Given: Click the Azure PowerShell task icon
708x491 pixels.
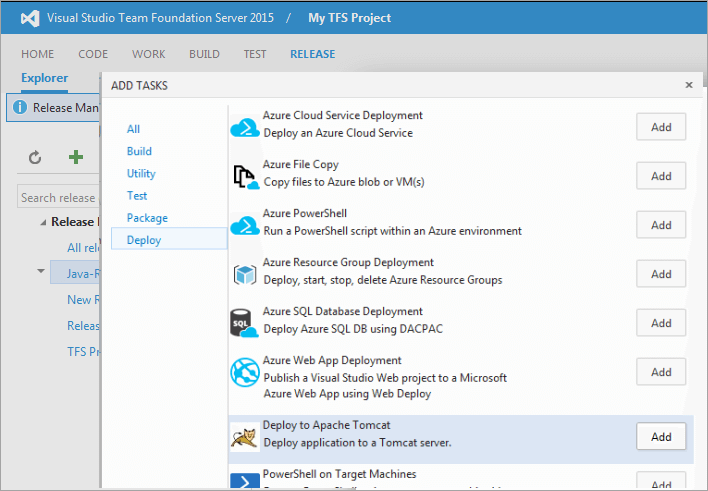Looking at the screenshot, I should click(x=245, y=224).
